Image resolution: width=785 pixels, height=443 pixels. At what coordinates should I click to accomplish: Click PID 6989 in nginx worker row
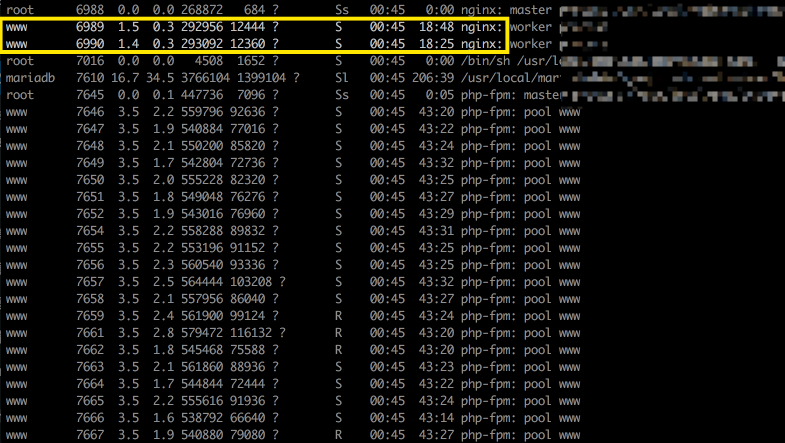pyautogui.click(x=90, y=27)
